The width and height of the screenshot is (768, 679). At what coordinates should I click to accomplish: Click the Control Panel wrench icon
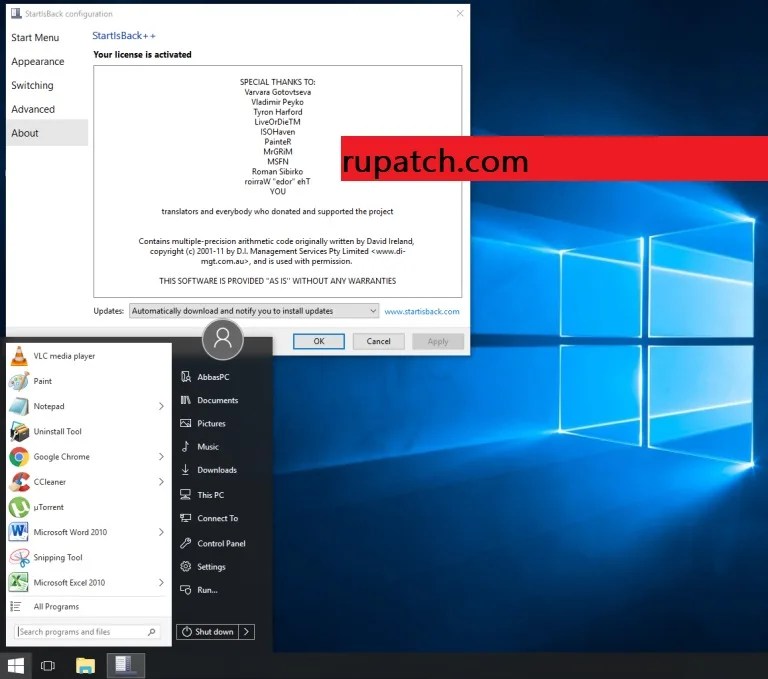pos(186,543)
